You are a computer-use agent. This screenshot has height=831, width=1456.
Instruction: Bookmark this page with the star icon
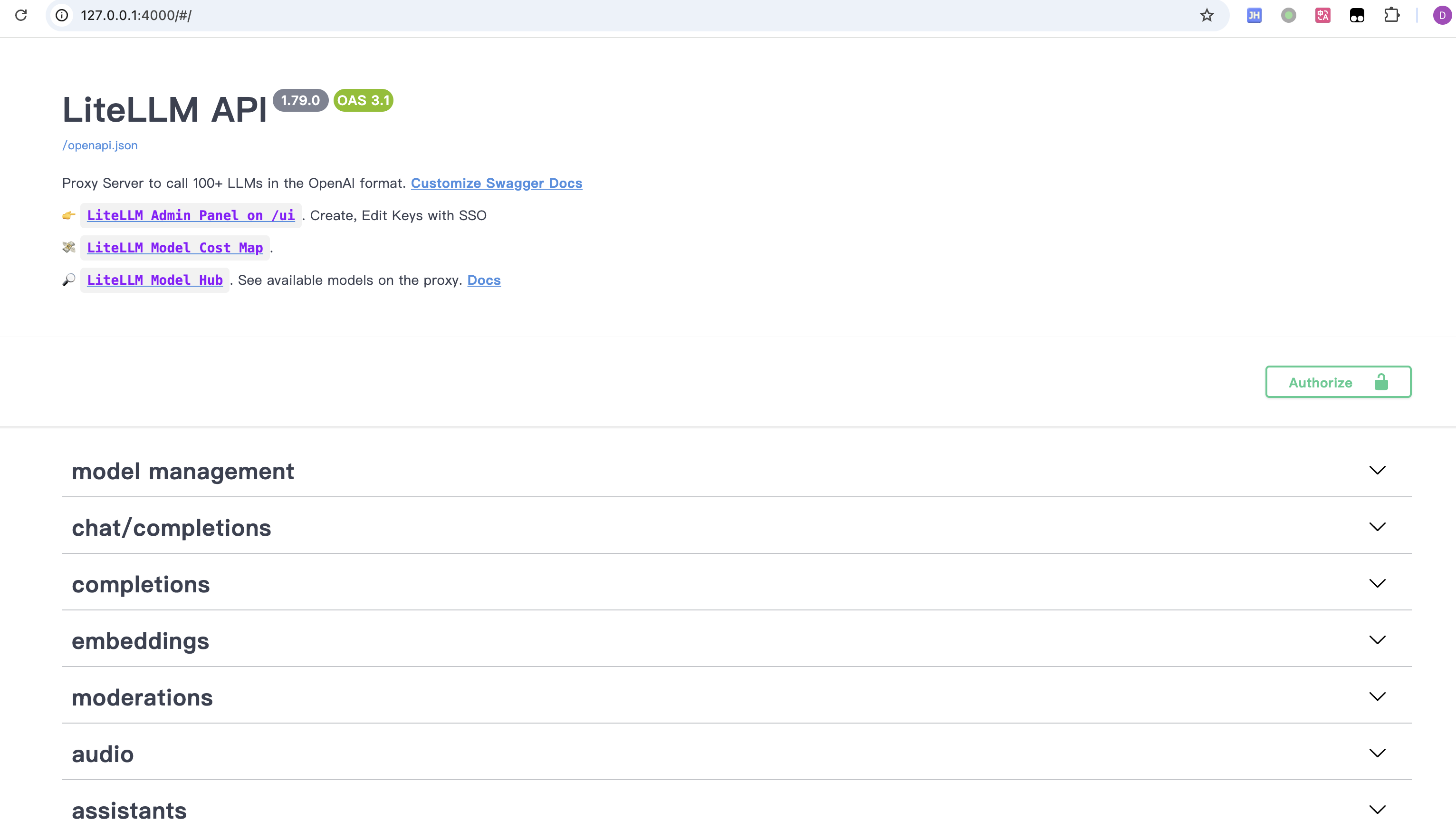pyautogui.click(x=1207, y=15)
